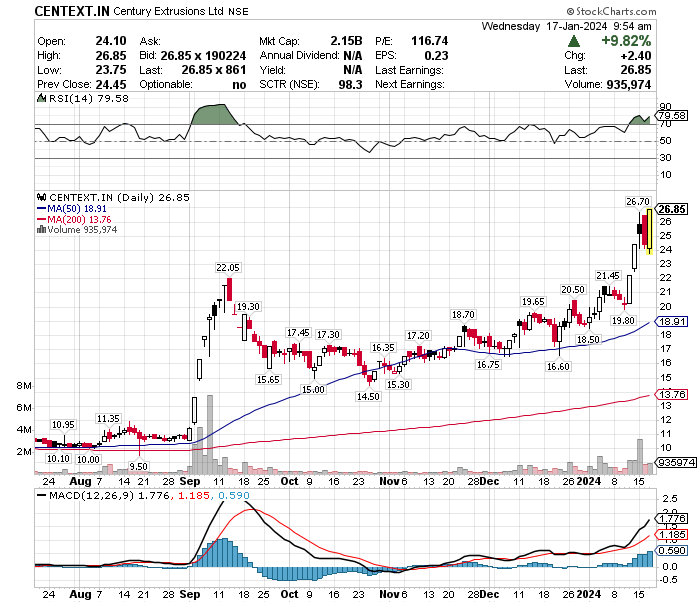This screenshot has width=700, height=603.
Task: Click the 79.58 flag on RSI axis
Action: pos(671,116)
